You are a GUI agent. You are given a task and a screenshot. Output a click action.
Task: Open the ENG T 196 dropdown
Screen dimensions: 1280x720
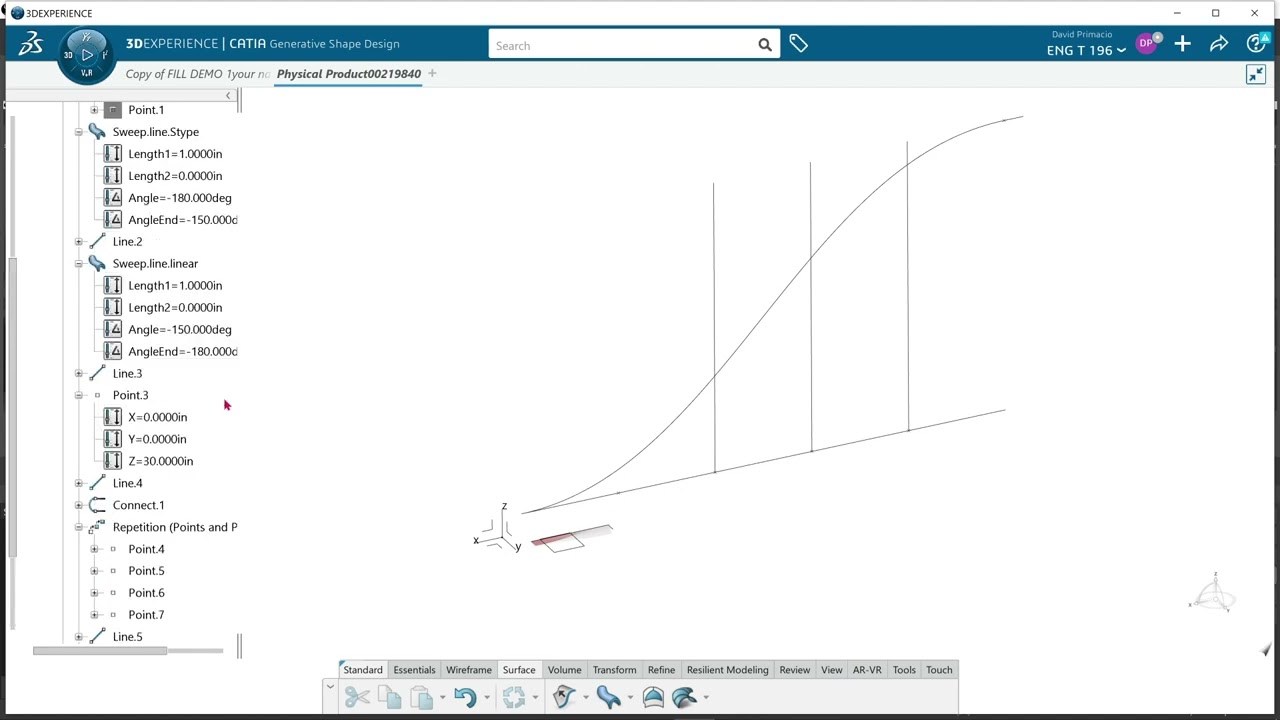pos(1086,50)
